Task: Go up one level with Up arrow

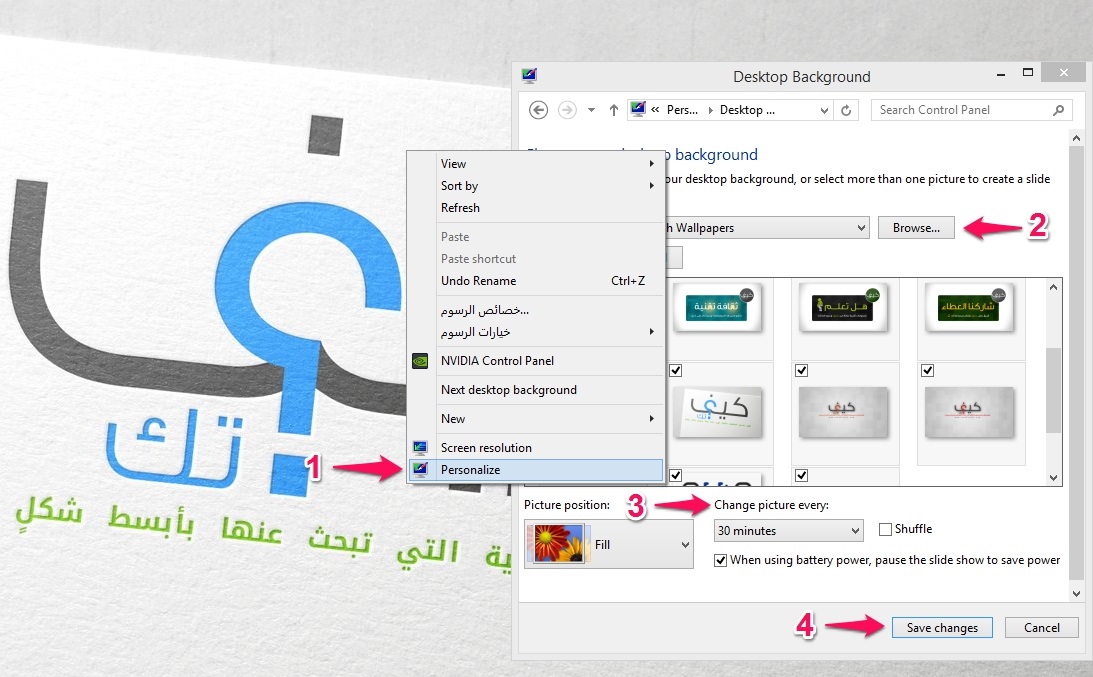Action: (613, 110)
